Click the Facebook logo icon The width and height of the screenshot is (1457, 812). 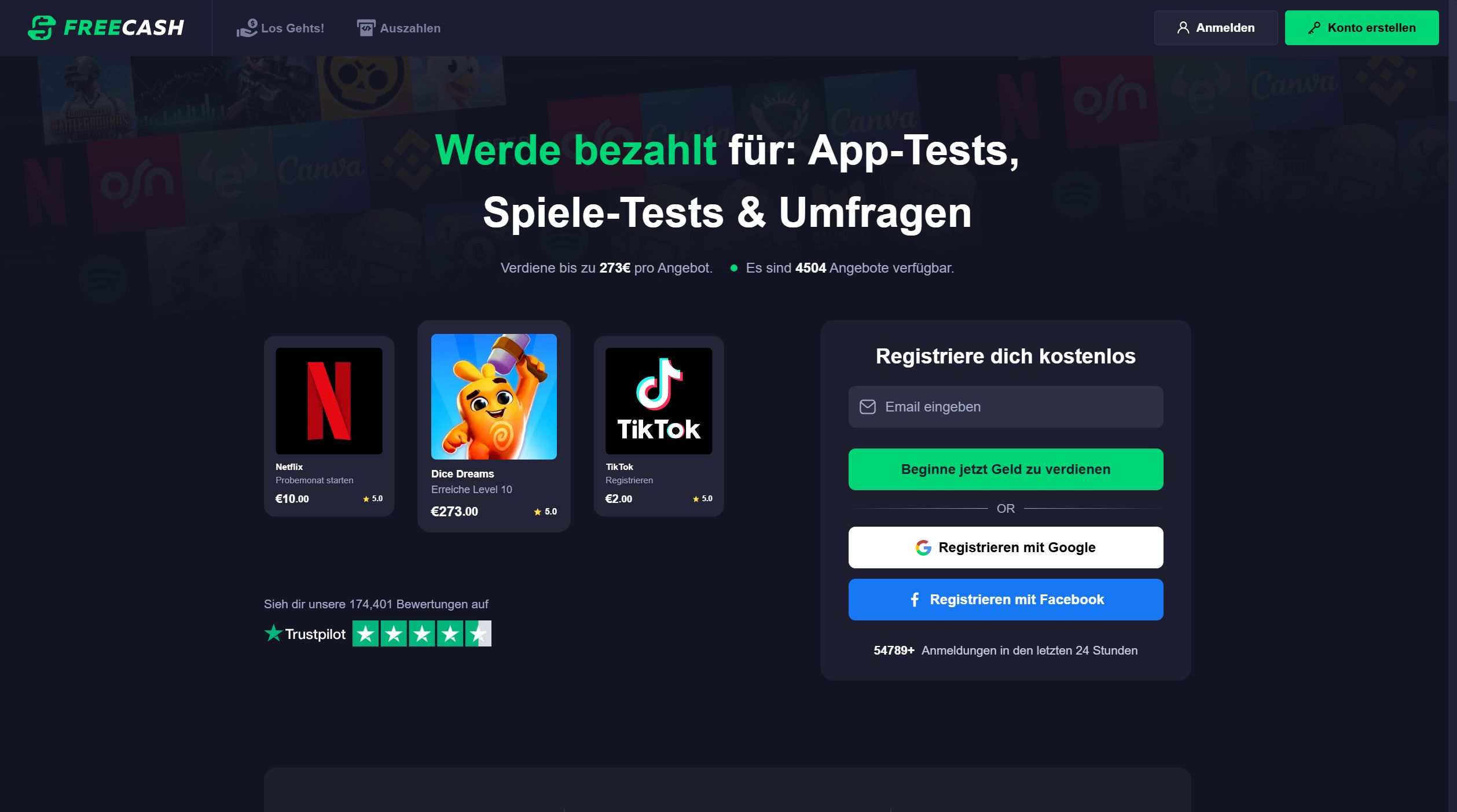pos(915,600)
